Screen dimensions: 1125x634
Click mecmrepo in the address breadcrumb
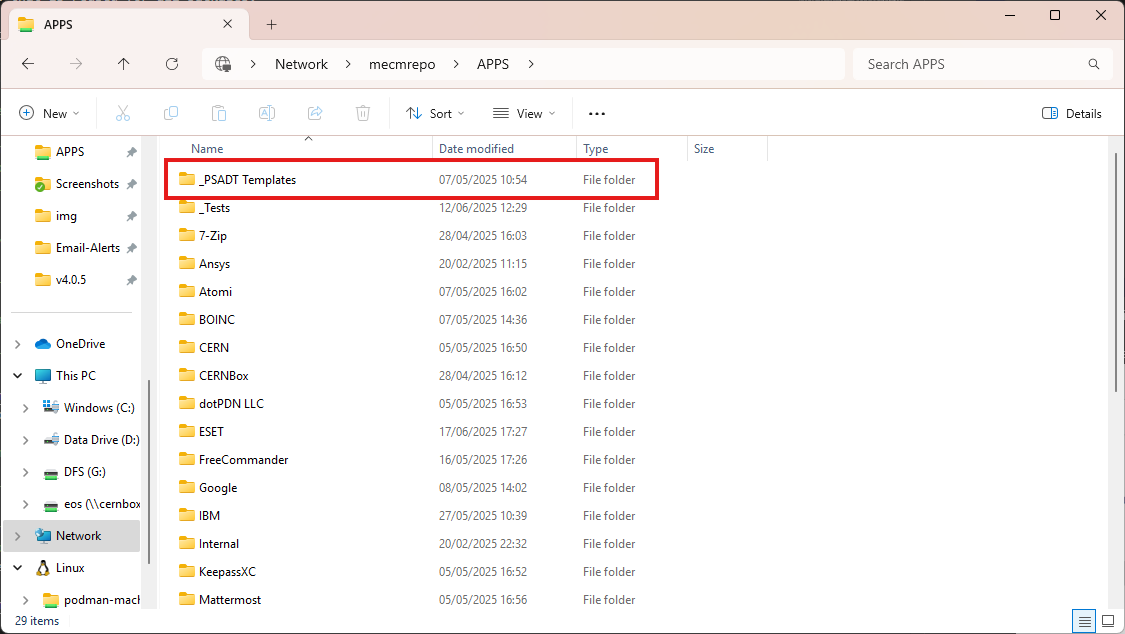click(402, 64)
